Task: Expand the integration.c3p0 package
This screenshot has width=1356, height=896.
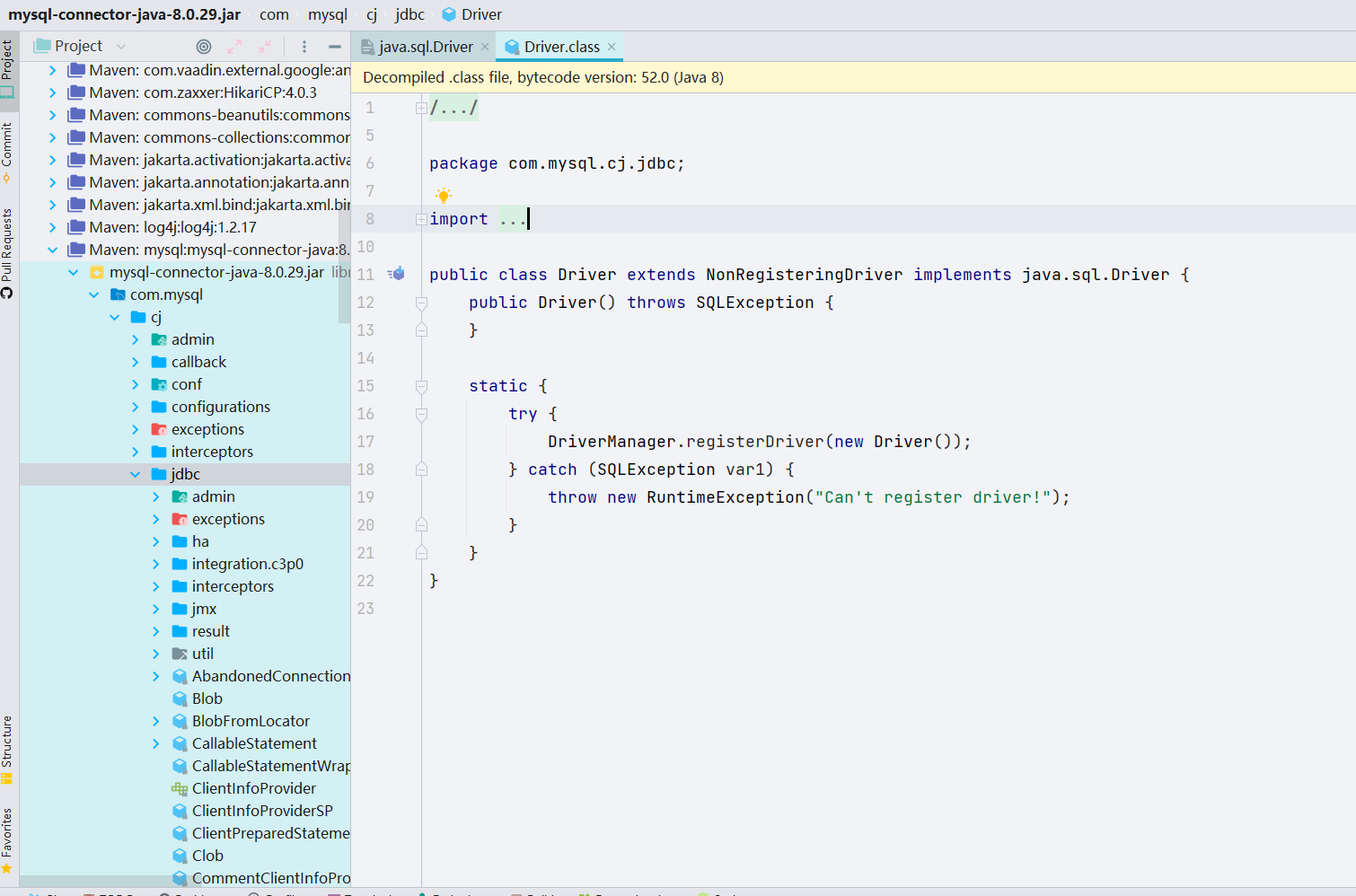Action: (156, 564)
